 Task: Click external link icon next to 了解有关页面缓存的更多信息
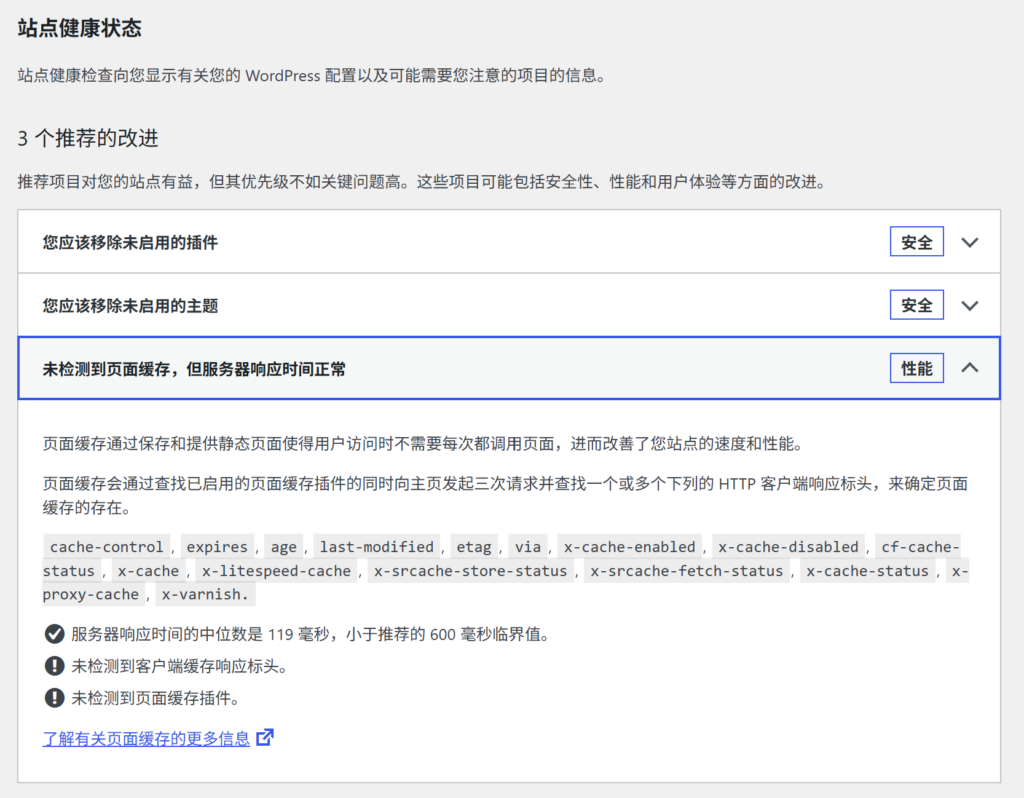point(264,737)
